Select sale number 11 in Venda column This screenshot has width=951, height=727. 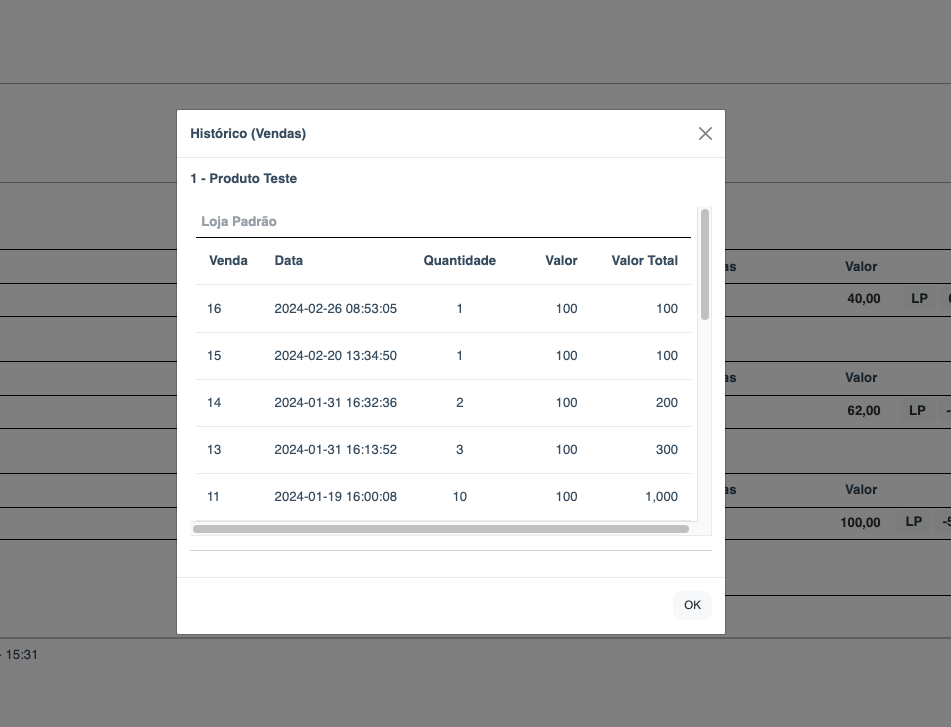click(x=214, y=497)
